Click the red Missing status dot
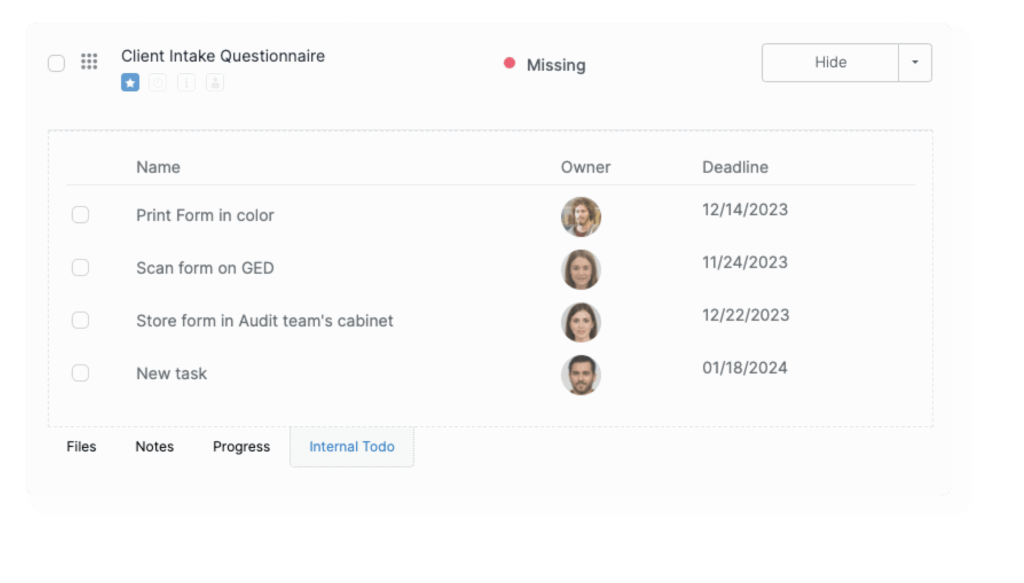 [x=509, y=64]
